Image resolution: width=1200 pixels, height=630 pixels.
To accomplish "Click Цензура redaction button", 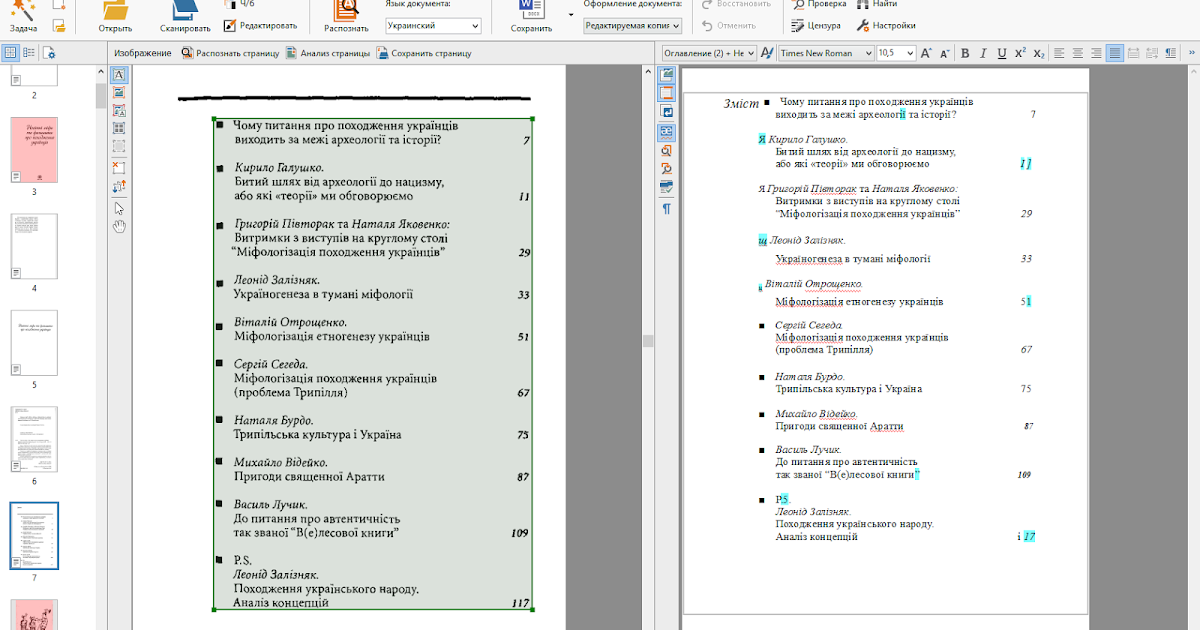I will coord(816,25).
